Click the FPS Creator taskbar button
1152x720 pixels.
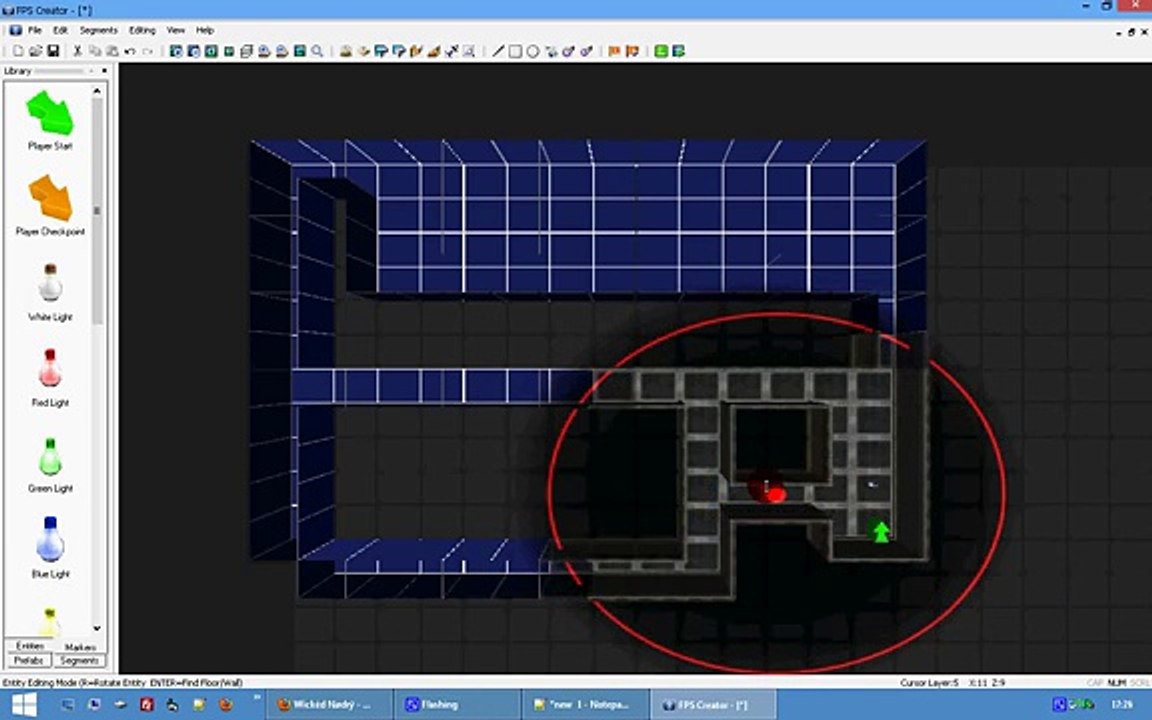coord(713,705)
